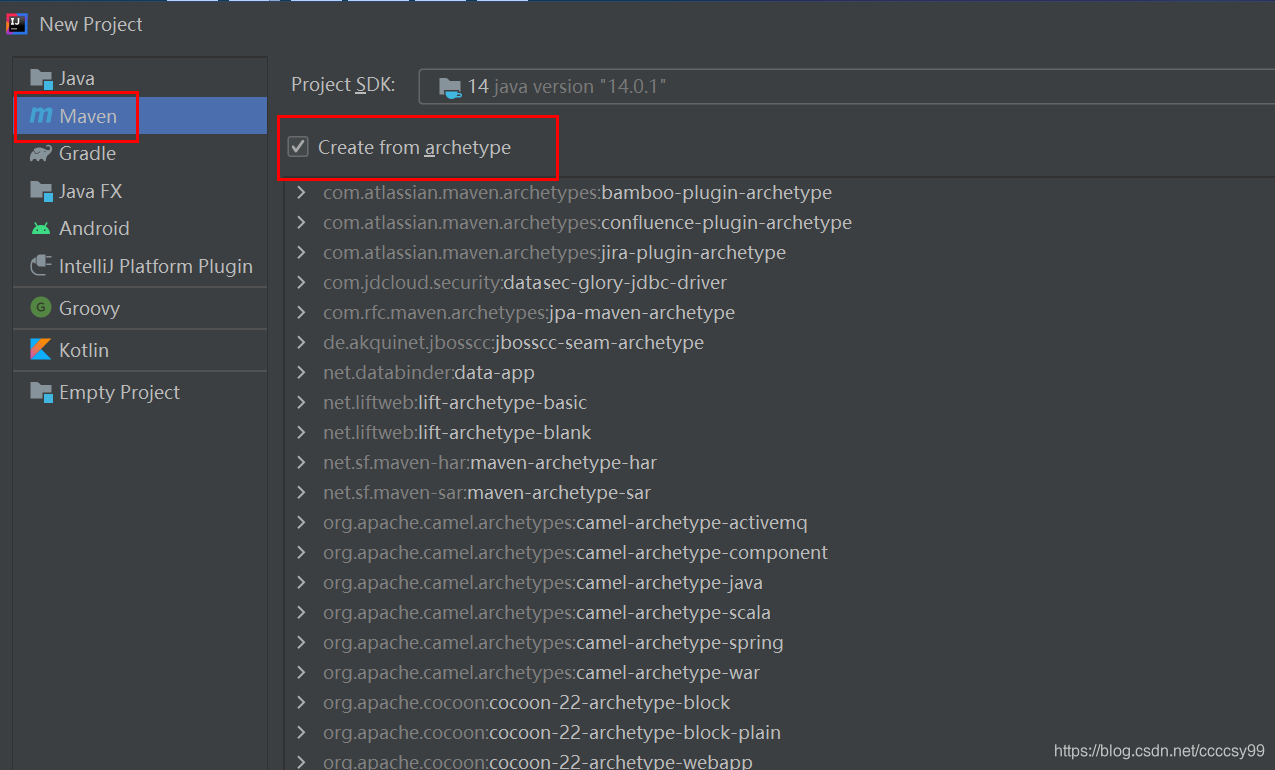Expand the datasec-glory-jdbc-driver node
Viewport: 1275px width, 770px height.
(x=302, y=283)
